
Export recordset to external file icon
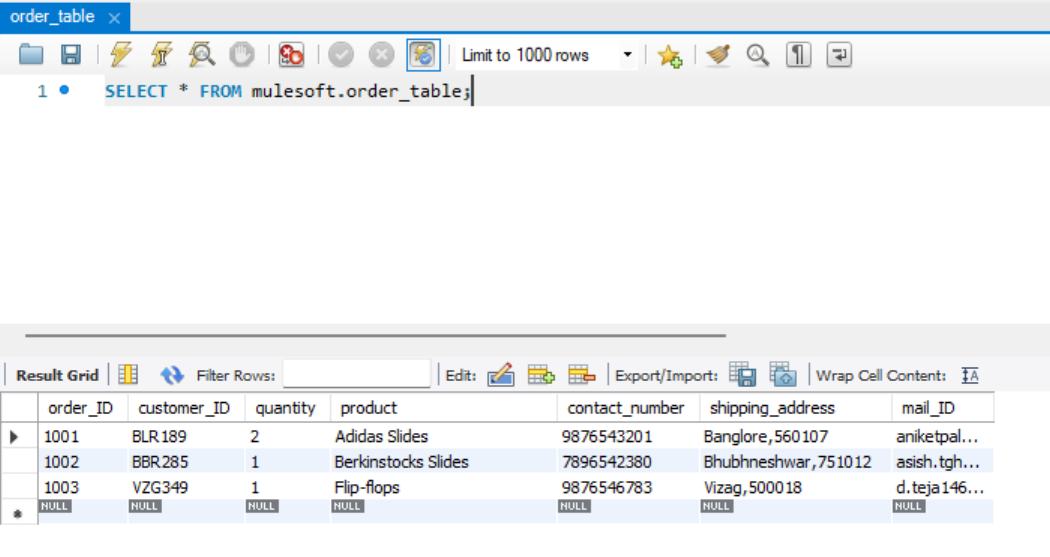coord(742,375)
